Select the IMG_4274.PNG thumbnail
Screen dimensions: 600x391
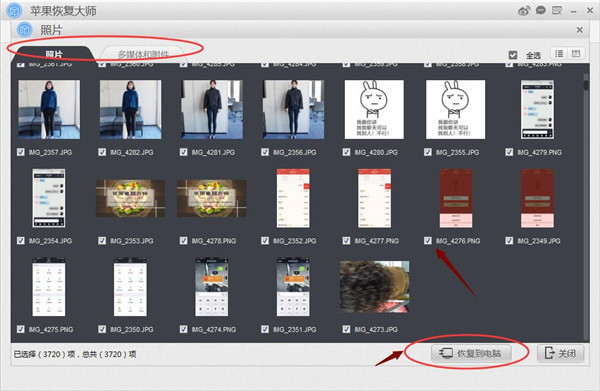coord(212,287)
